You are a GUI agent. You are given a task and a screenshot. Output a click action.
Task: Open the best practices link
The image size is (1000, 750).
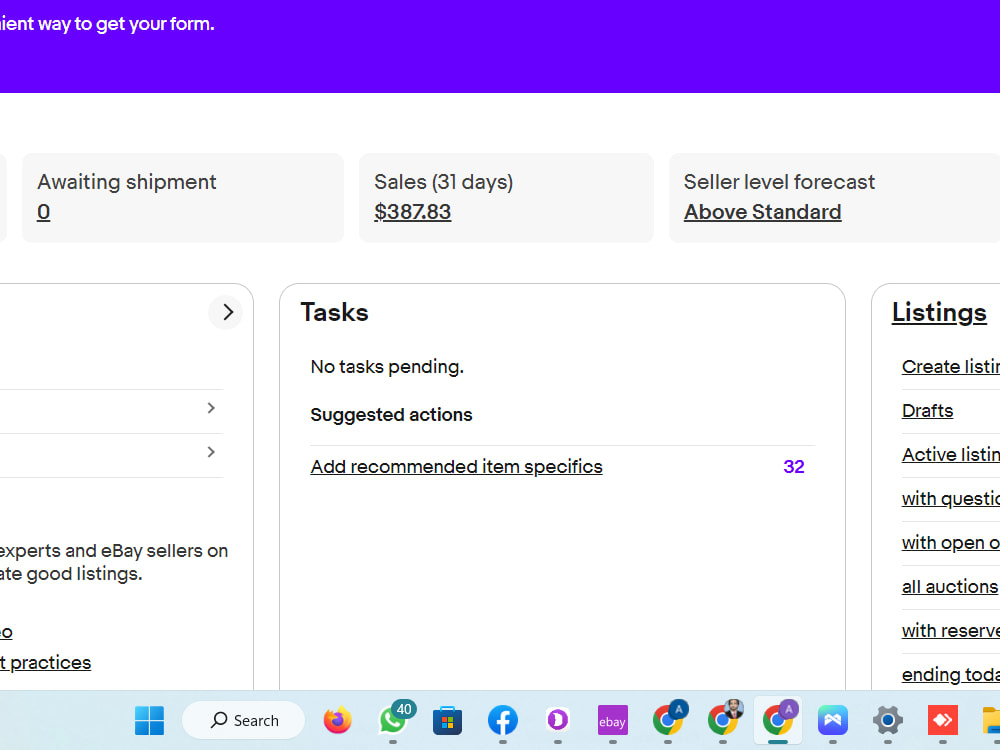[x=45, y=663]
